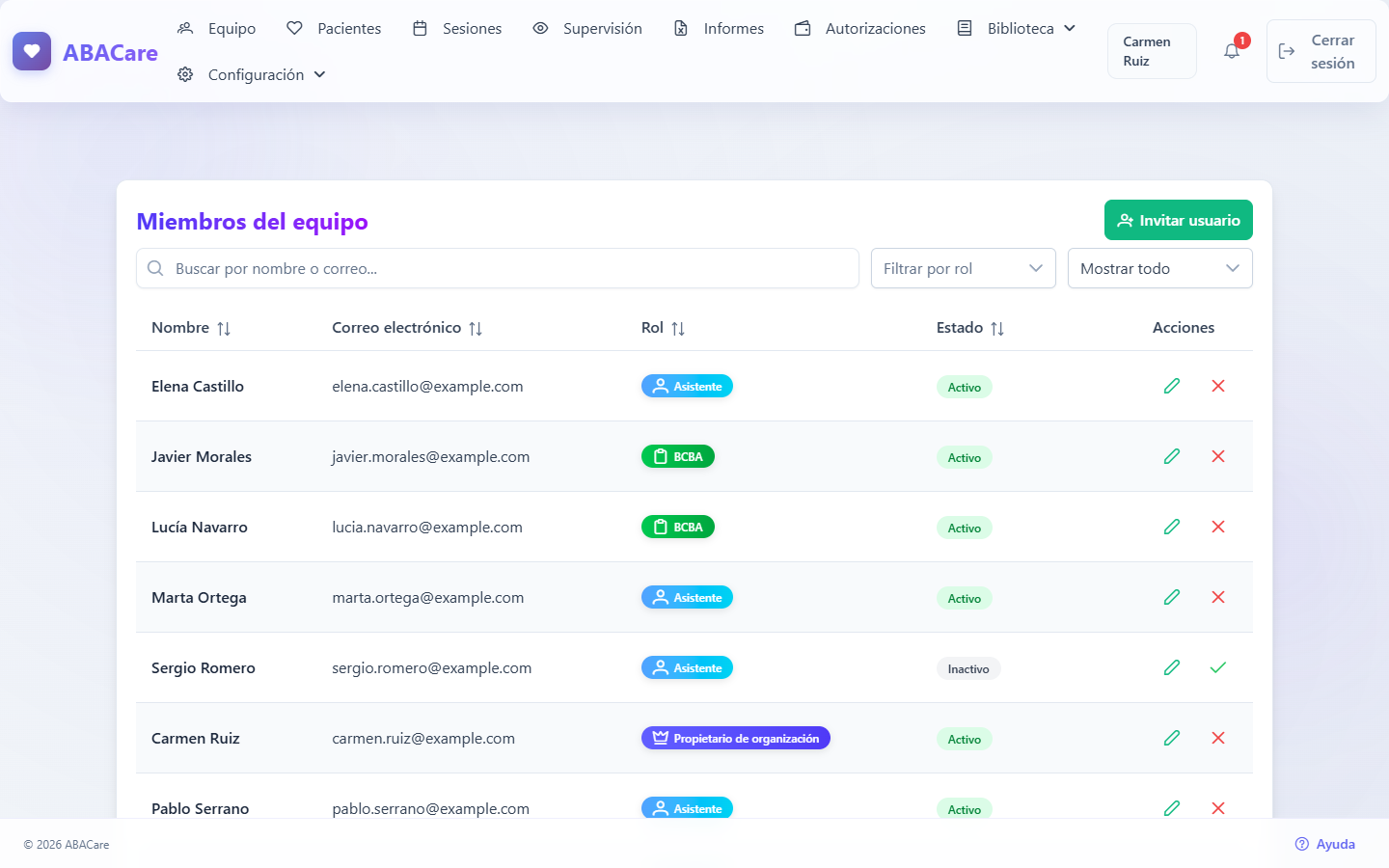Screen dimensions: 1389x868
Task: Expand the Configuración menu
Action: [252, 74]
